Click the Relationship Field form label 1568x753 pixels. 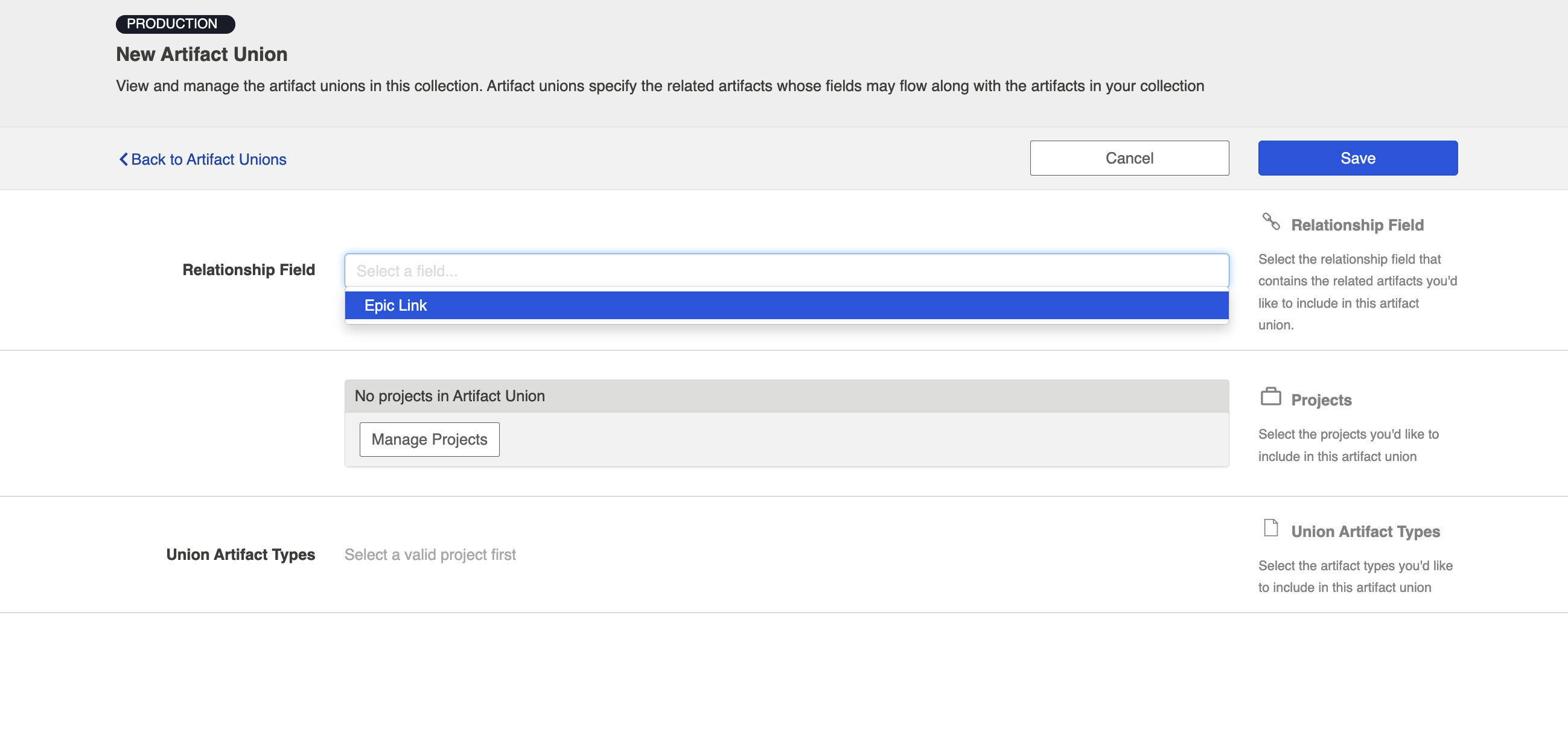pos(248,270)
